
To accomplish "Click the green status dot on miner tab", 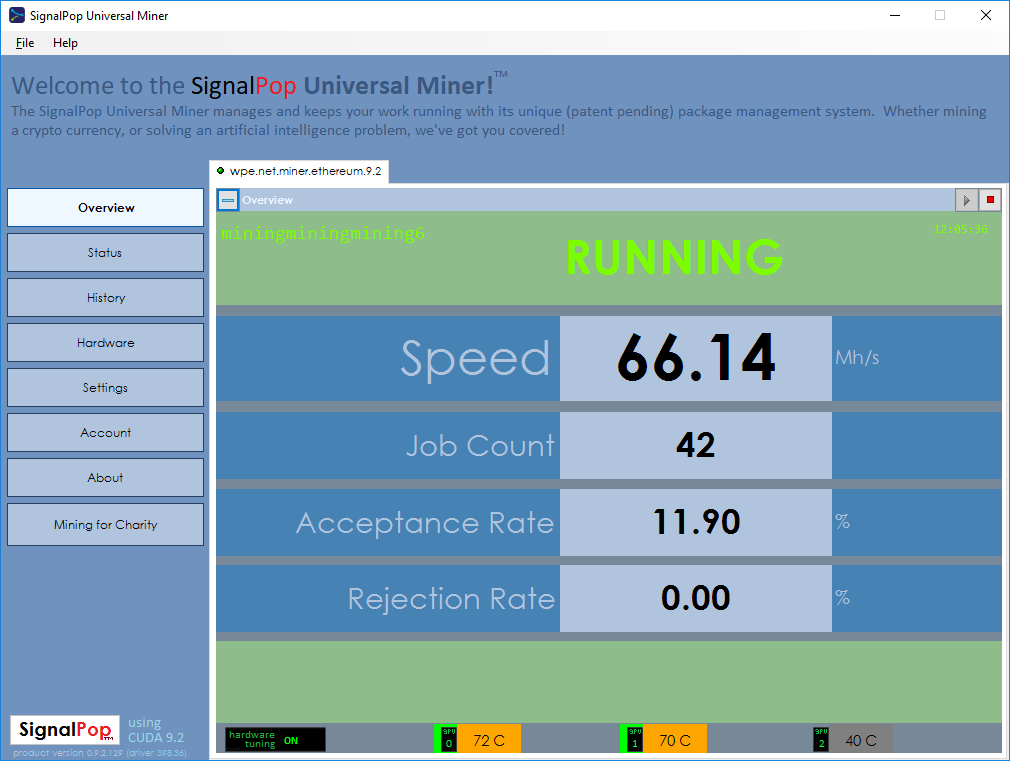I will point(220,171).
